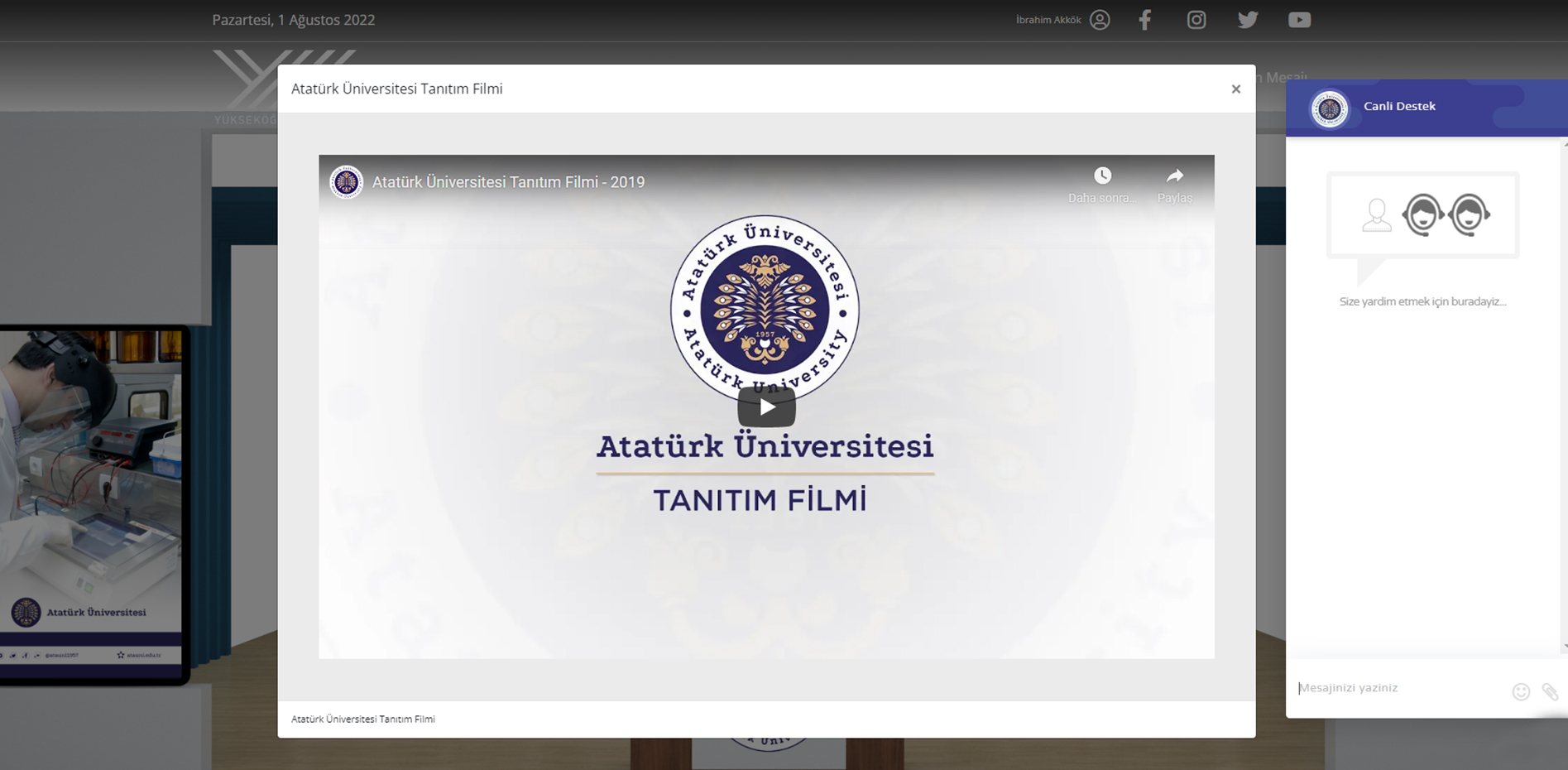Click the university logo in the chat header

(x=1330, y=108)
